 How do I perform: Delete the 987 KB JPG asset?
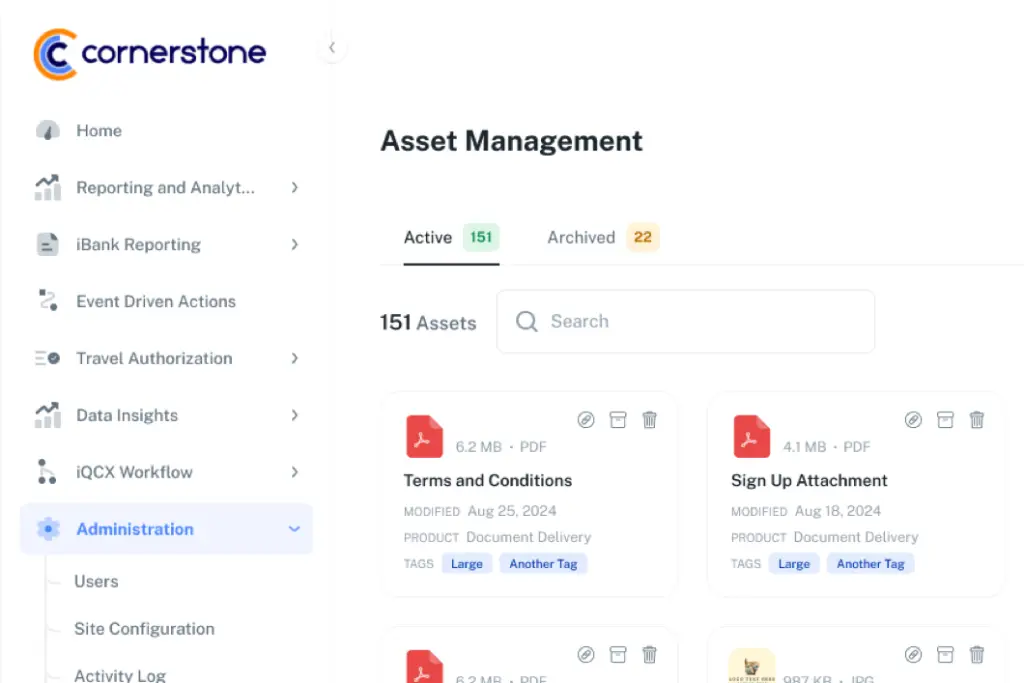pyautogui.click(x=976, y=654)
